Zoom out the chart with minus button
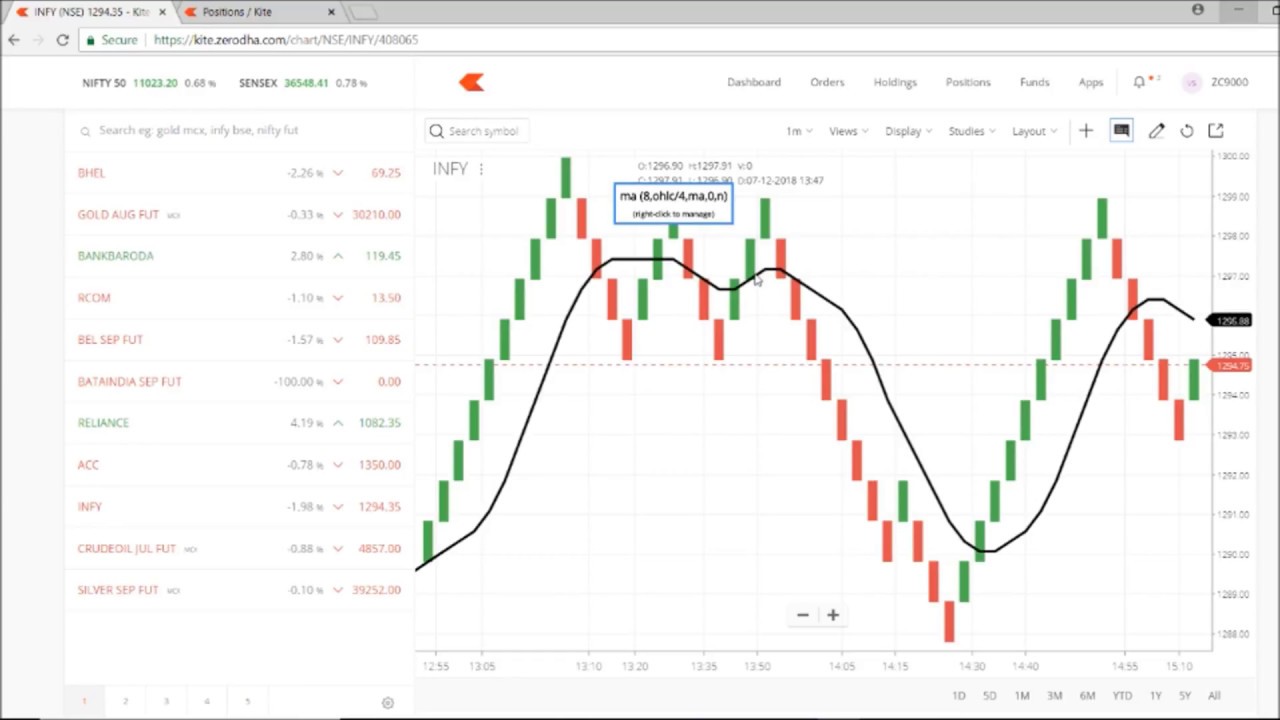The height and width of the screenshot is (720, 1280). (x=802, y=615)
